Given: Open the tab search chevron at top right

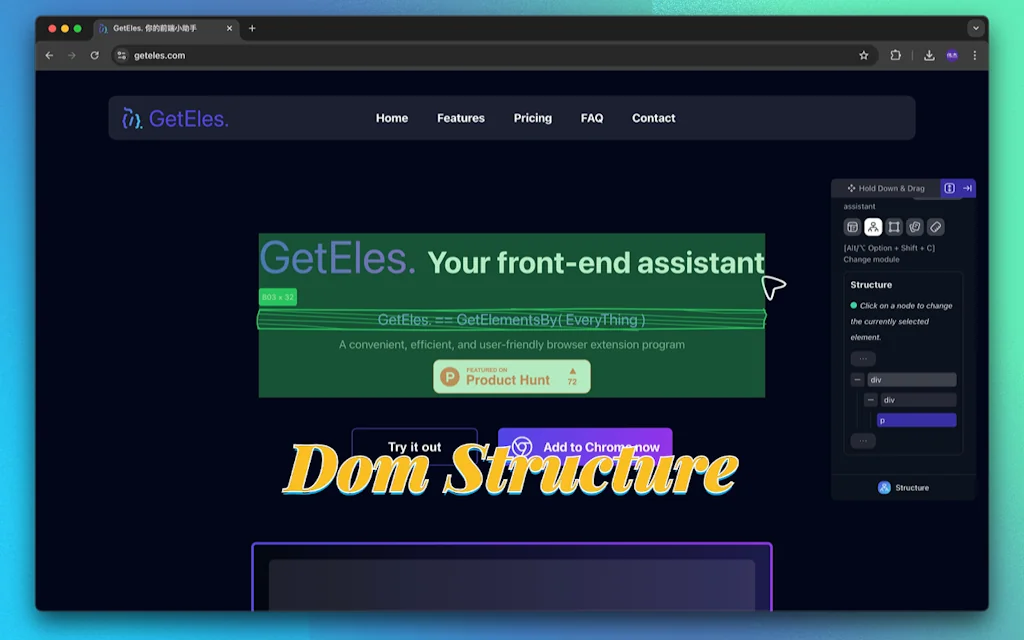Looking at the screenshot, I should click(x=976, y=28).
